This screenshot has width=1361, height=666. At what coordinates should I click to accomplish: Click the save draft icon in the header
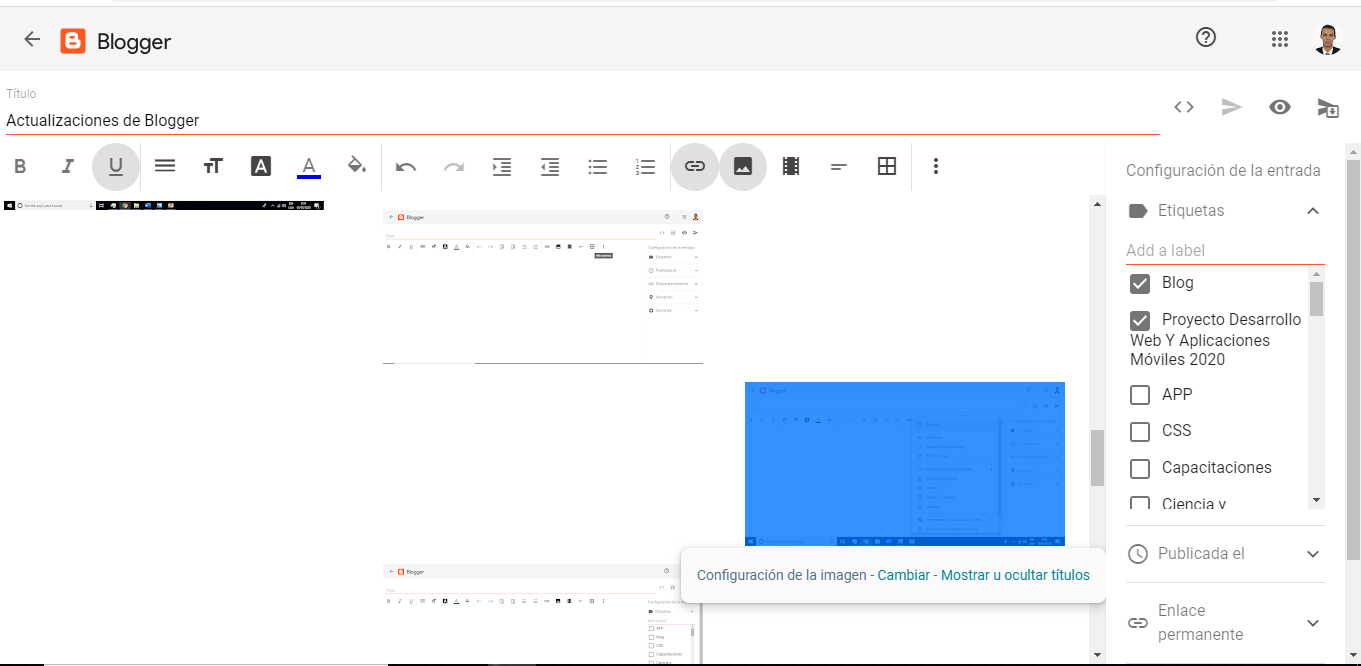(x=1328, y=108)
